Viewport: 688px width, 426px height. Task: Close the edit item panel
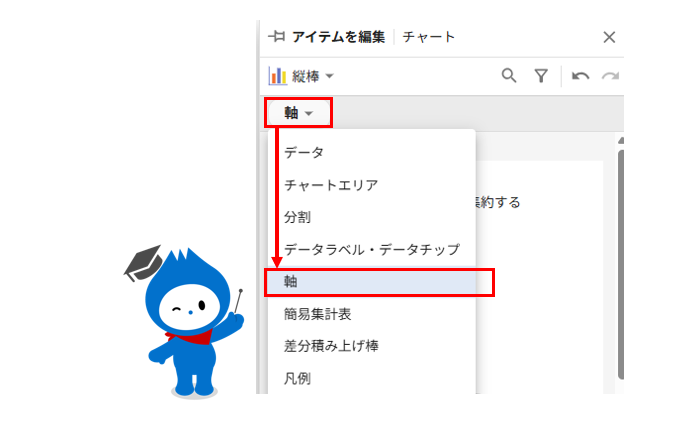pyautogui.click(x=609, y=37)
